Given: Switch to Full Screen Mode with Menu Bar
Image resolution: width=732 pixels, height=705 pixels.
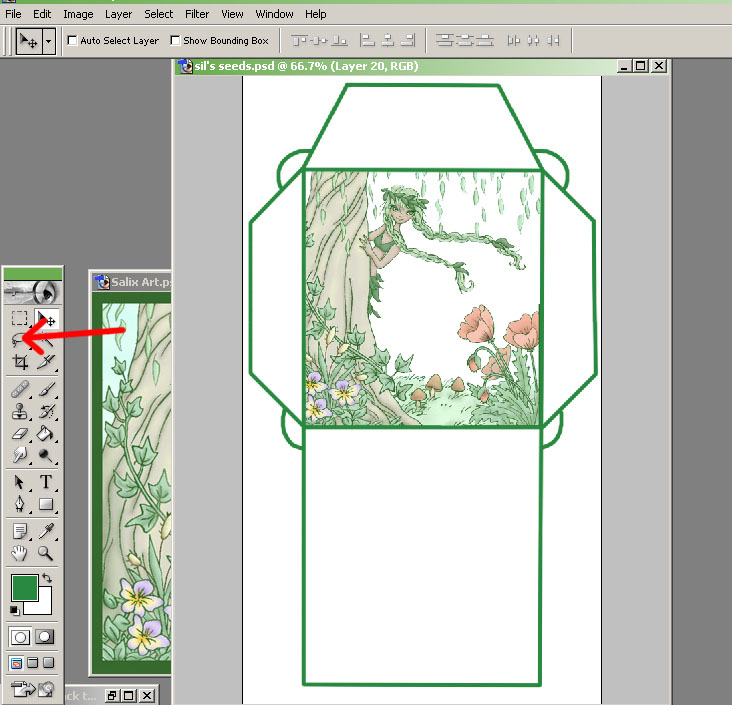Looking at the screenshot, I should click(32, 663).
